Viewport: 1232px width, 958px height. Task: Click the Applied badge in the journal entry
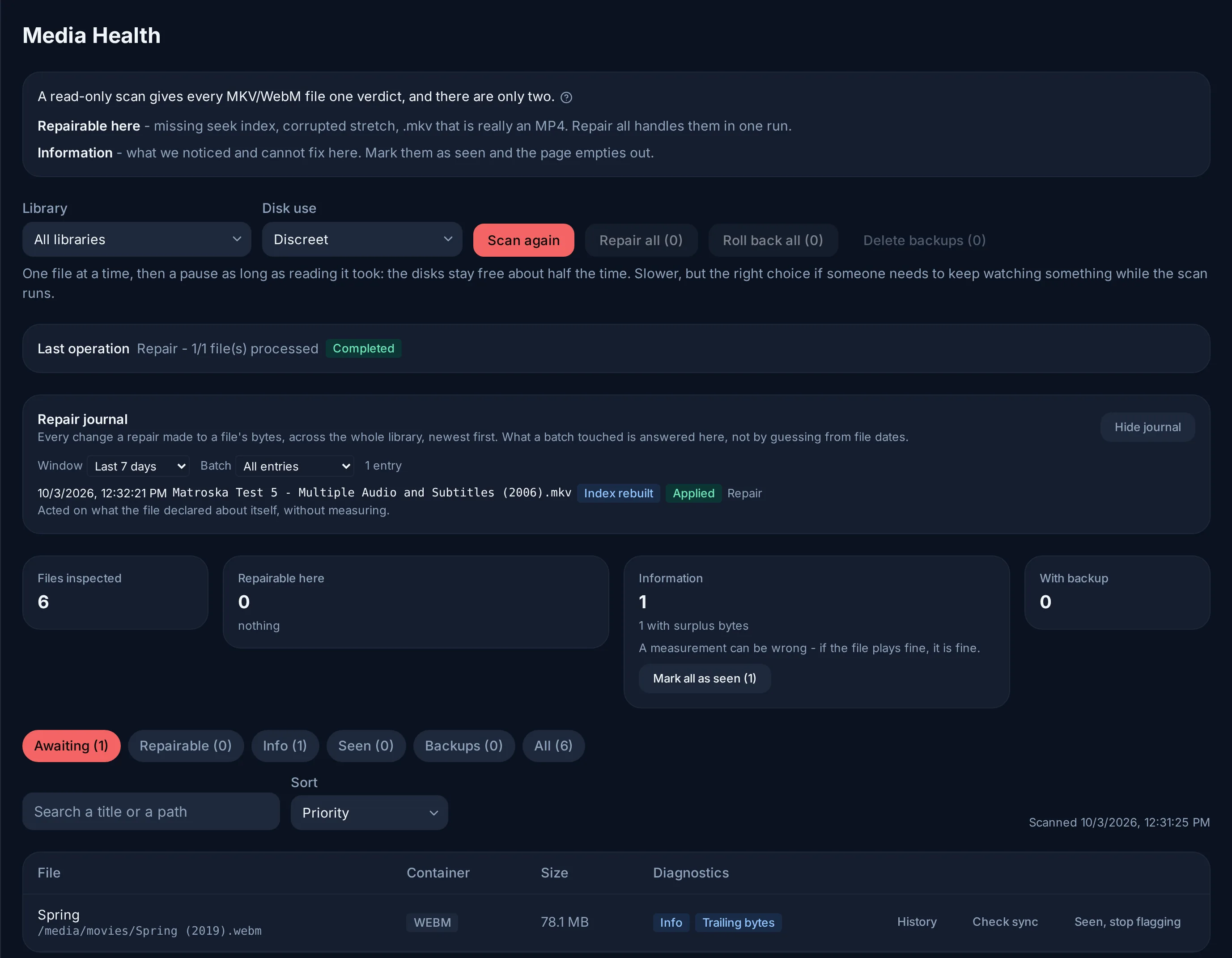693,493
